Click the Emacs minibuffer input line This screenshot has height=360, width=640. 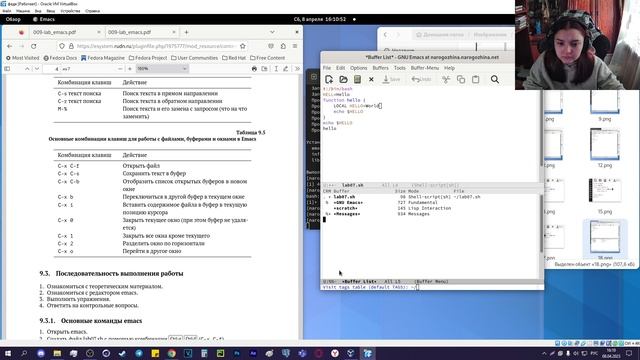432,287
